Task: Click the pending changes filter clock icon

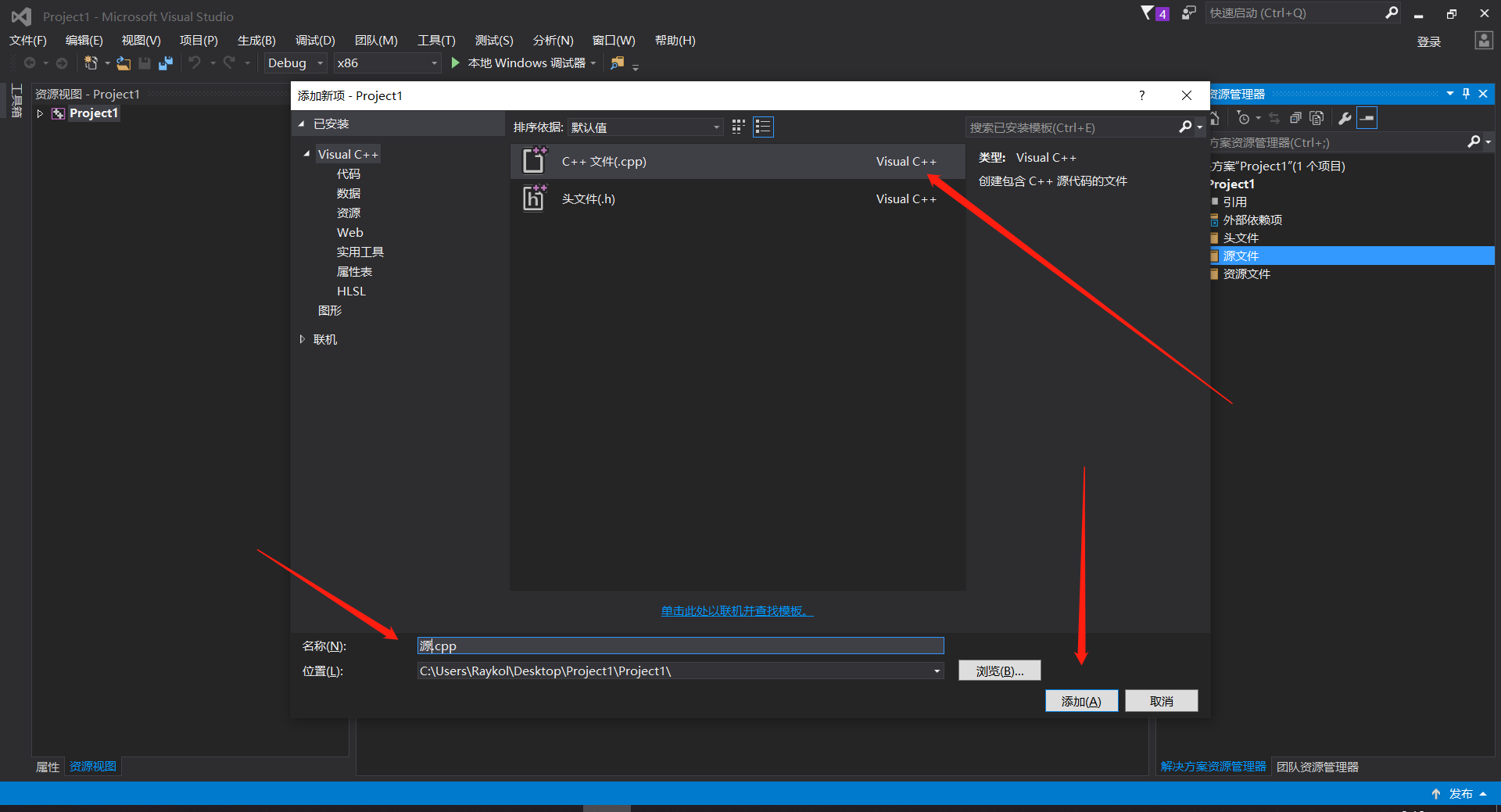Action: tap(1243, 118)
